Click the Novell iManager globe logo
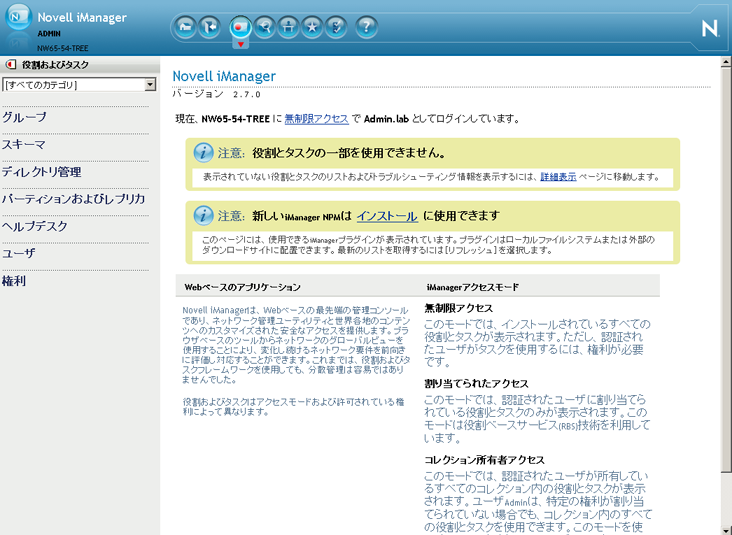This screenshot has width=732, height=535. (x=18, y=17)
